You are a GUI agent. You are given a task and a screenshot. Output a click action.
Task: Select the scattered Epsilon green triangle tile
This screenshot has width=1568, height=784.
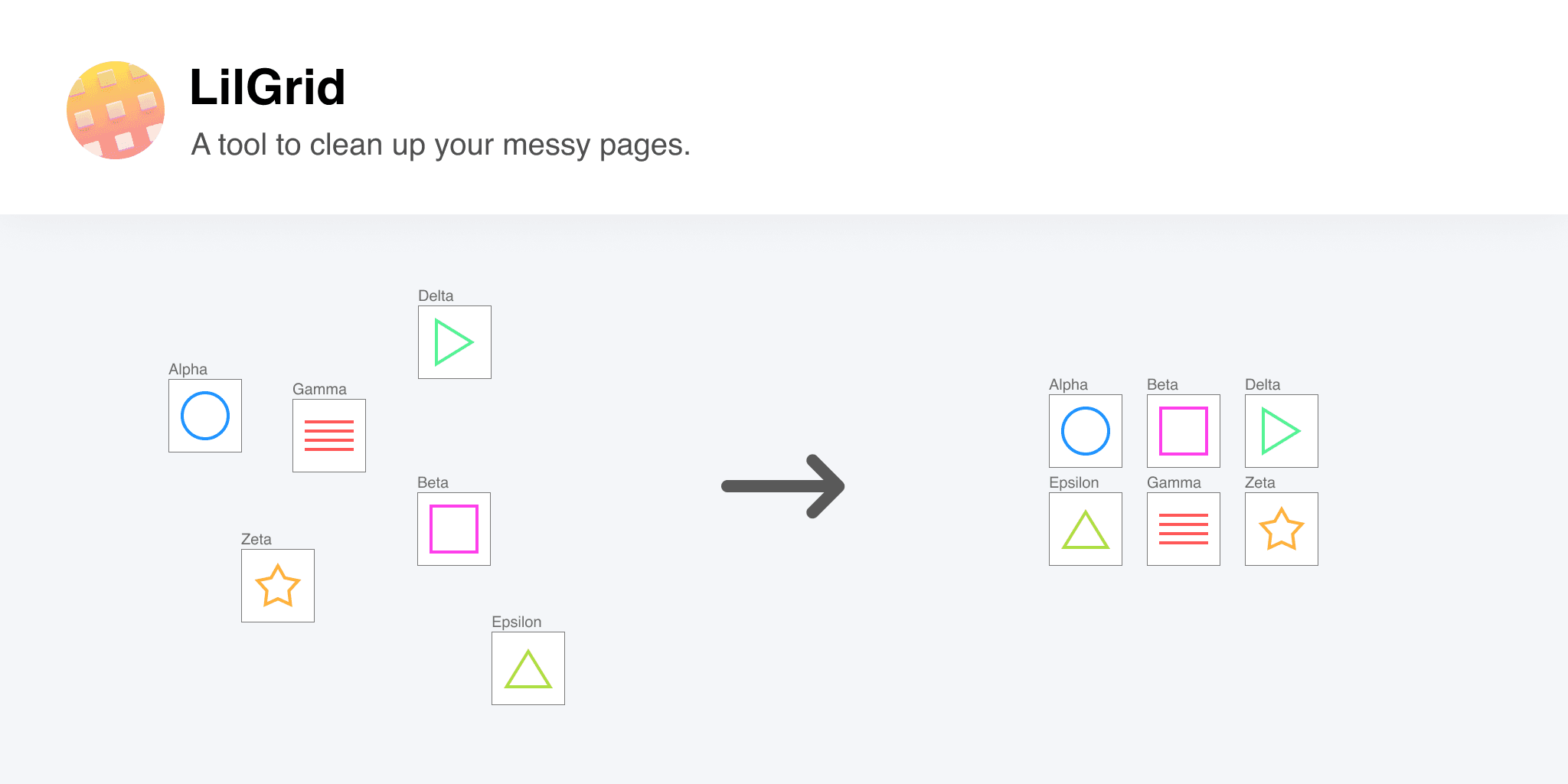click(x=528, y=668)
